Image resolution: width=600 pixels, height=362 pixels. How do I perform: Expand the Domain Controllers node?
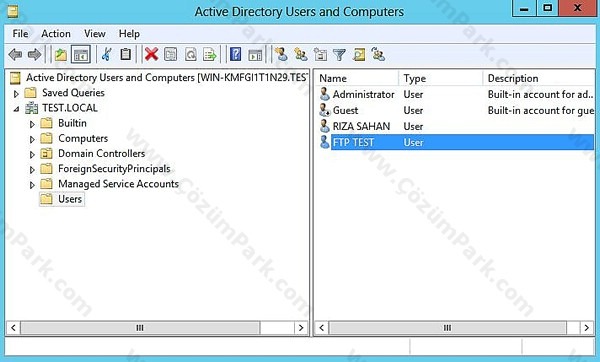point(32,154)
